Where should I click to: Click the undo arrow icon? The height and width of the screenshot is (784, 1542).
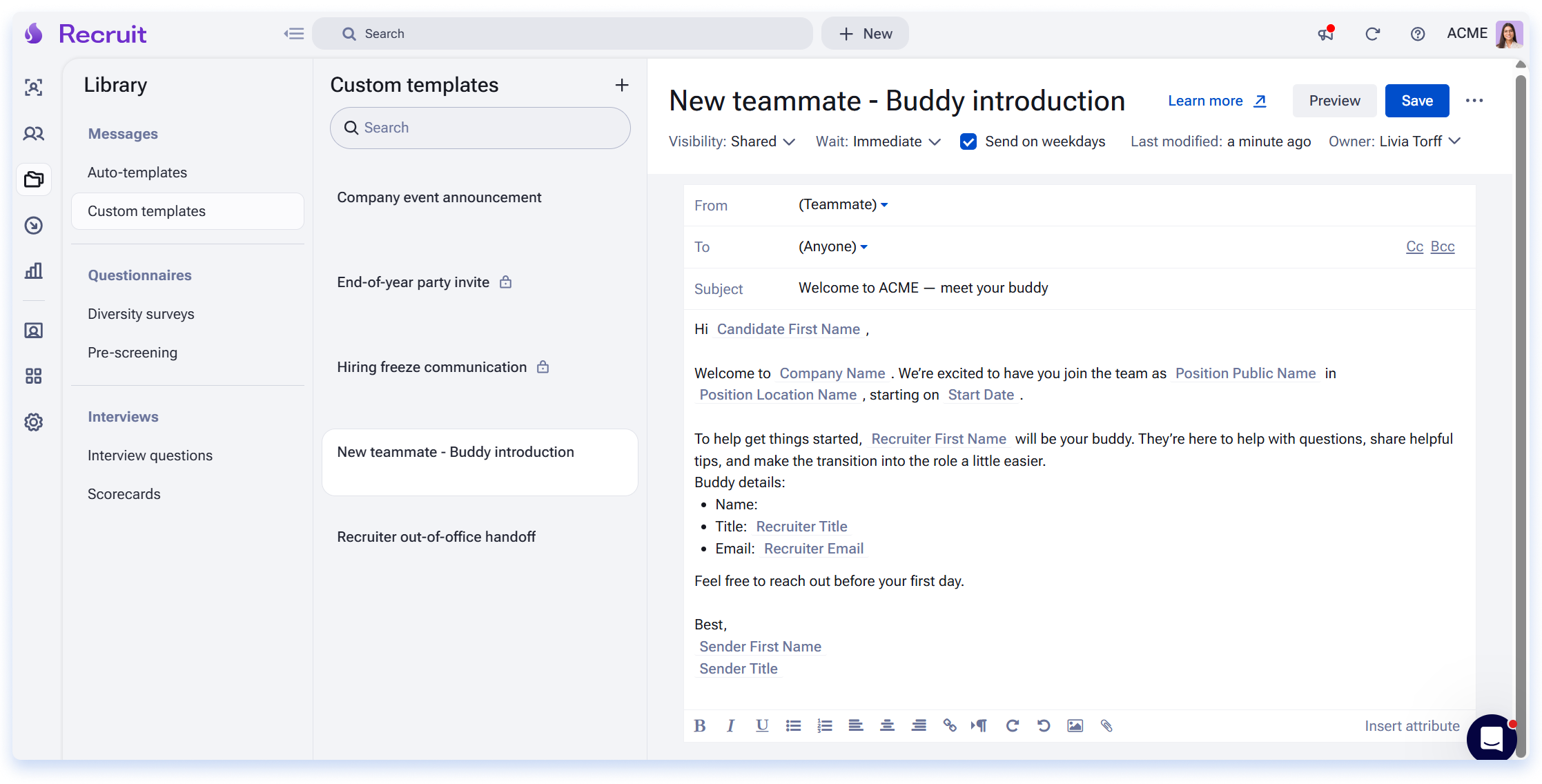tap(1044, 725)
